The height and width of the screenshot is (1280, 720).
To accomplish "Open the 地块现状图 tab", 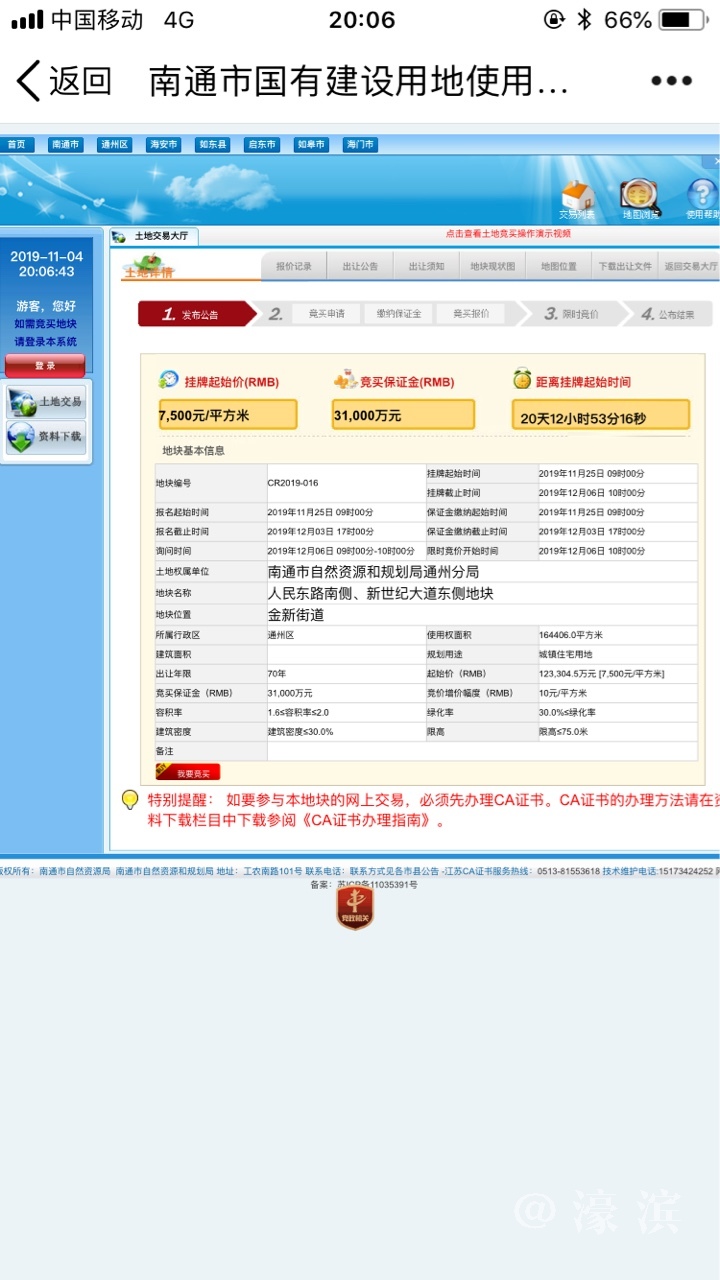I will click(493, 267).
